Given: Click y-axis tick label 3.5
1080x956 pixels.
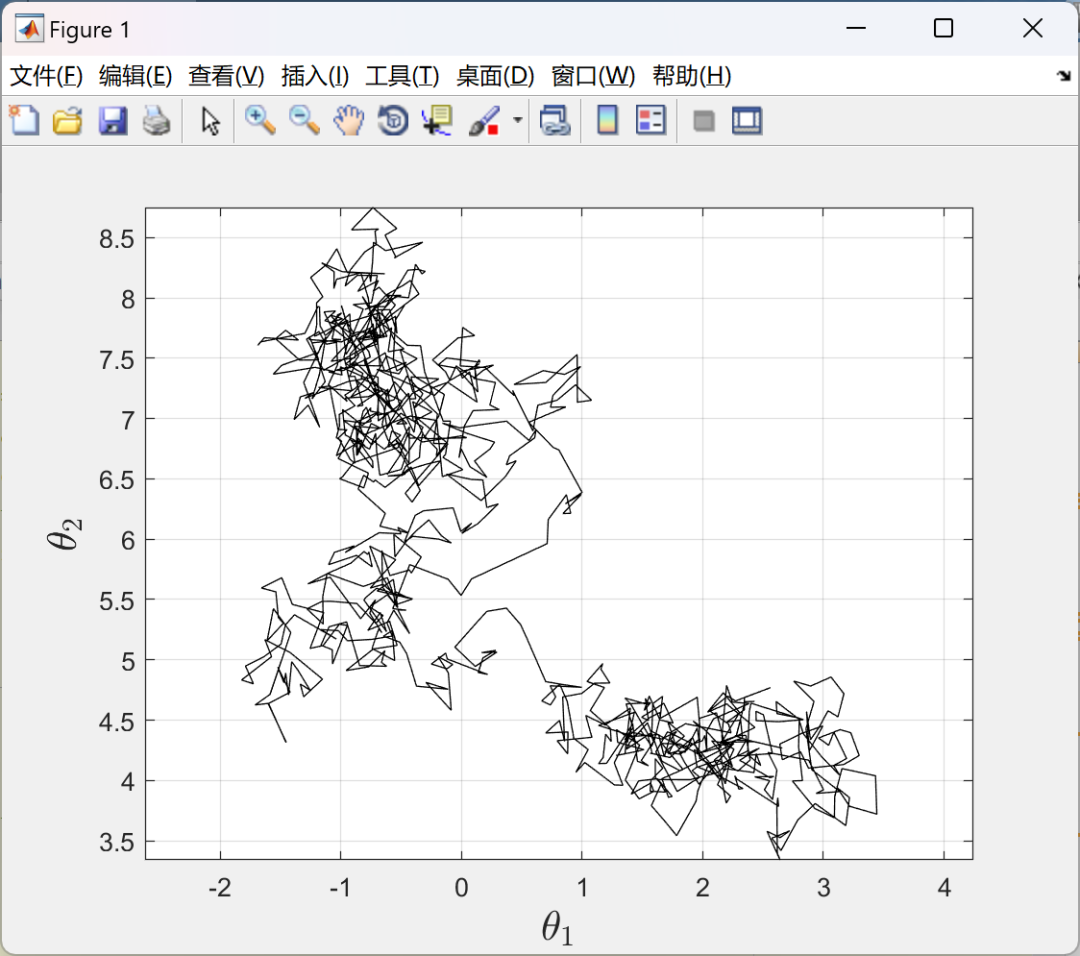Looking at the screenshot, I should click(x=116, y=842).
